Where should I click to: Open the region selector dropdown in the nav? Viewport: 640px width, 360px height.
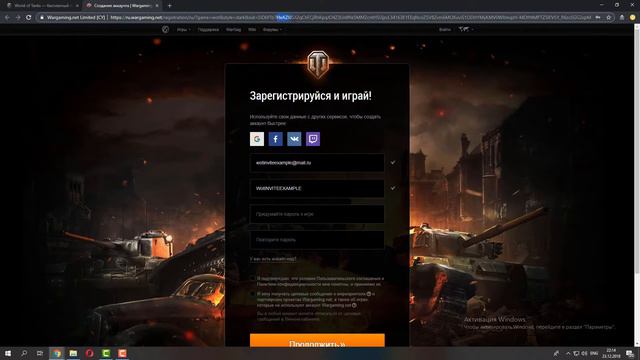point(466,29)
